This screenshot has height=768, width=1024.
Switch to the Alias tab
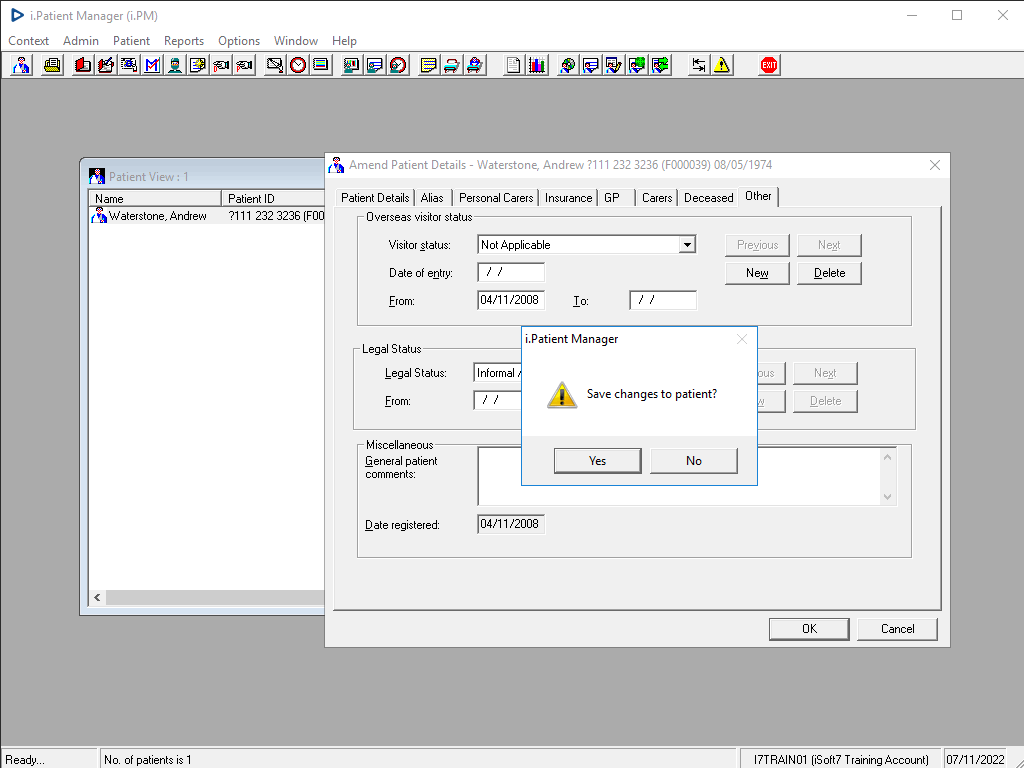pos(432,198)
